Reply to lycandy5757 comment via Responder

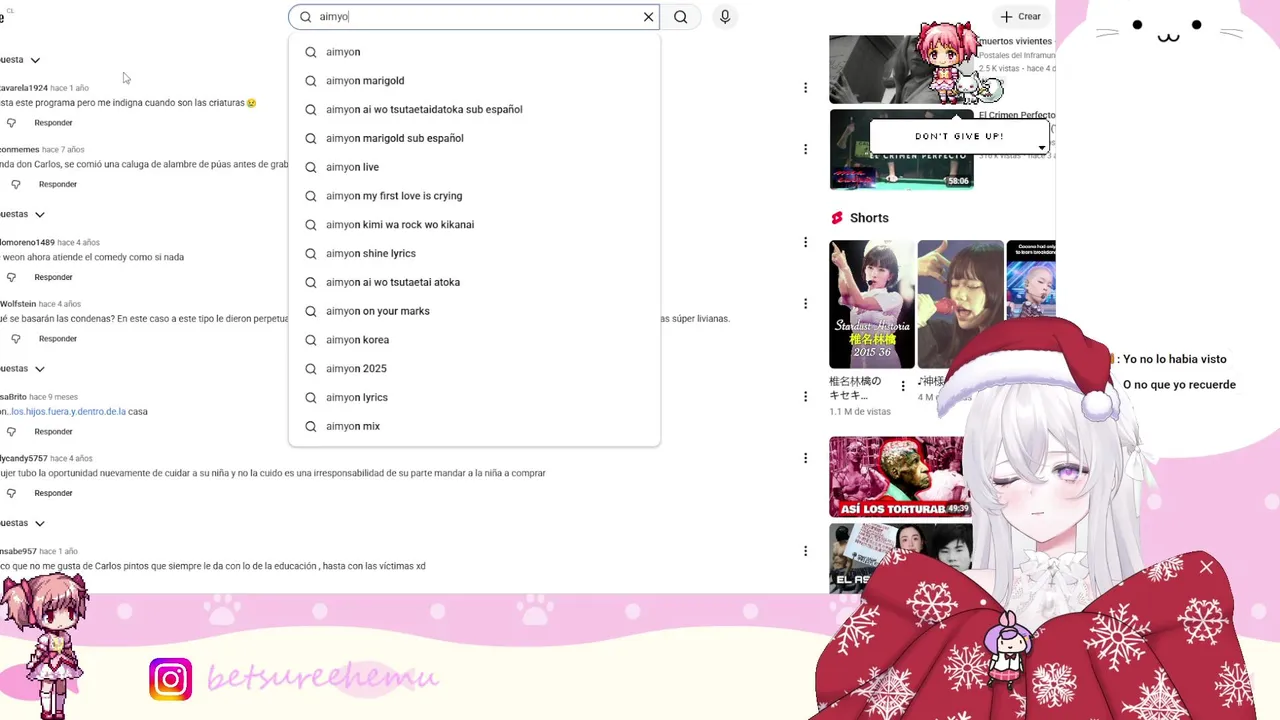53,493
